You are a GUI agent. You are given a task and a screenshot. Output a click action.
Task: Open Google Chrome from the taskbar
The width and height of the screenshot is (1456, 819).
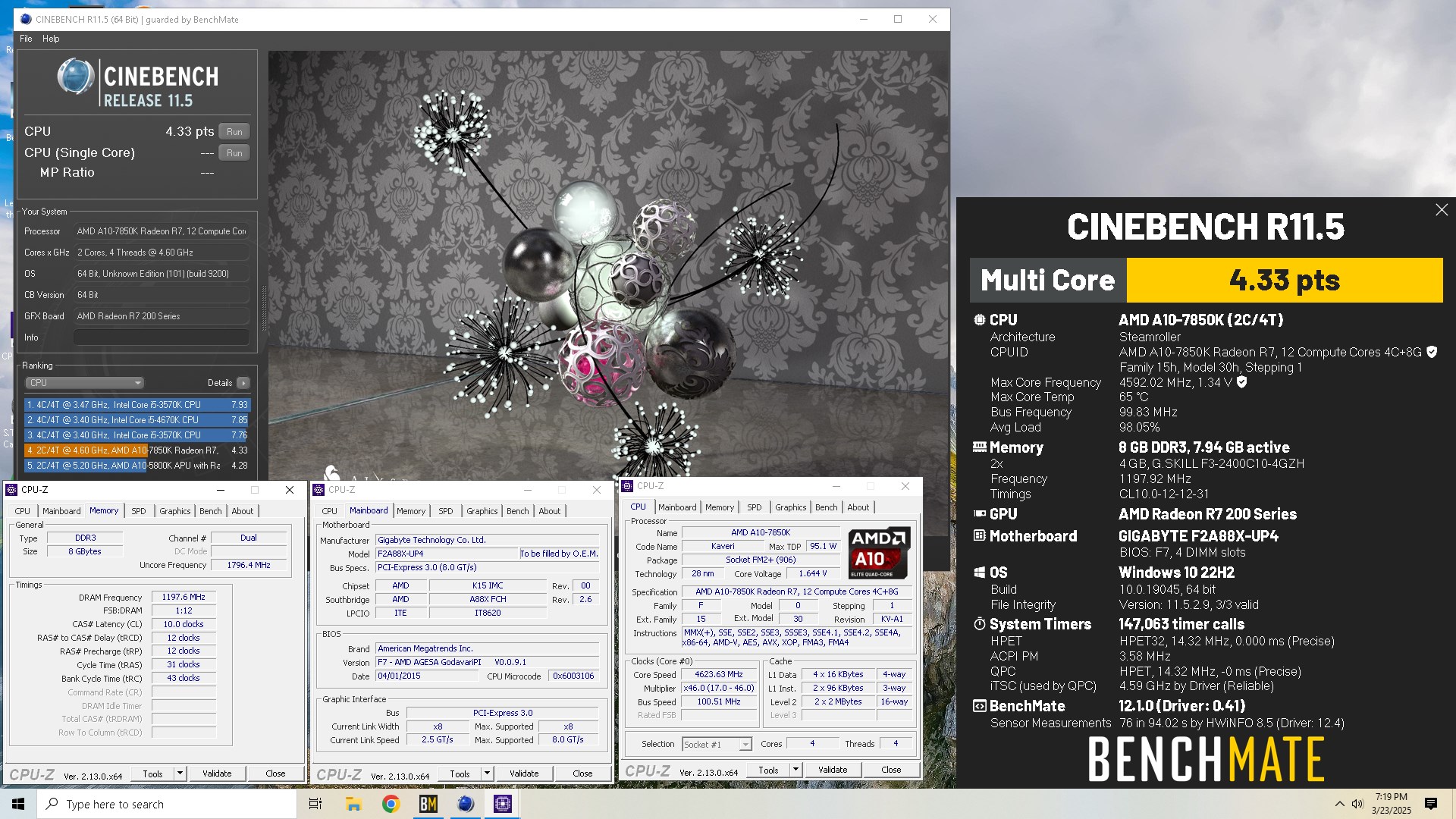click(x=391, y=804)
